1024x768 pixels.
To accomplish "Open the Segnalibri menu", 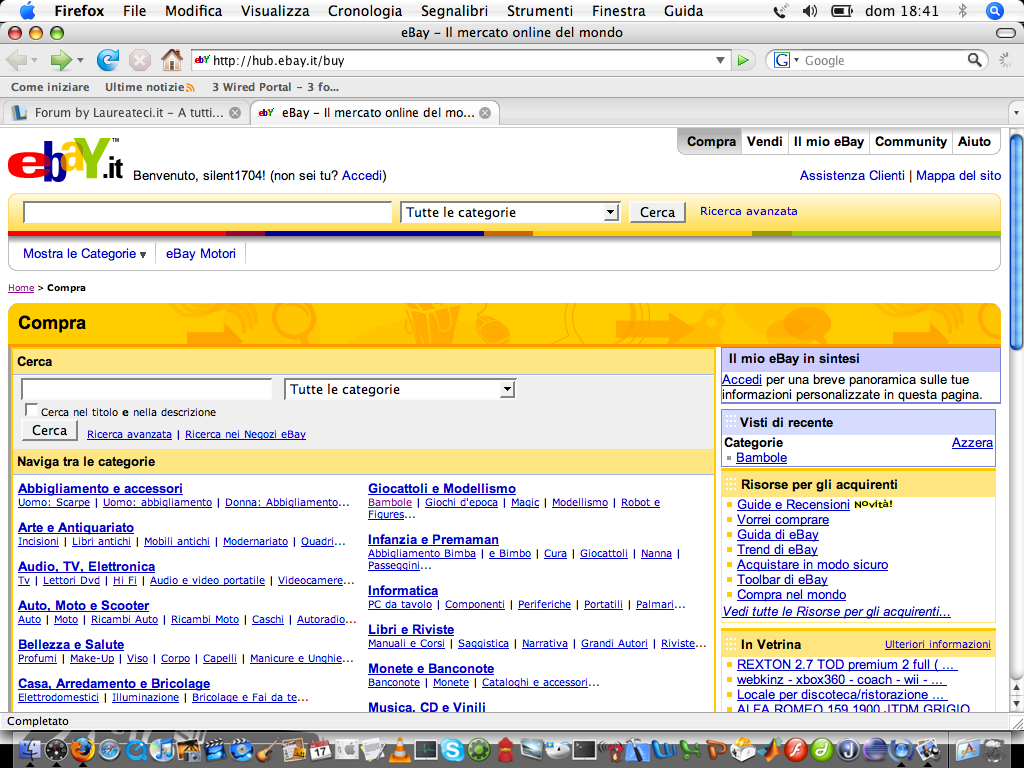I will coord(455,11).
